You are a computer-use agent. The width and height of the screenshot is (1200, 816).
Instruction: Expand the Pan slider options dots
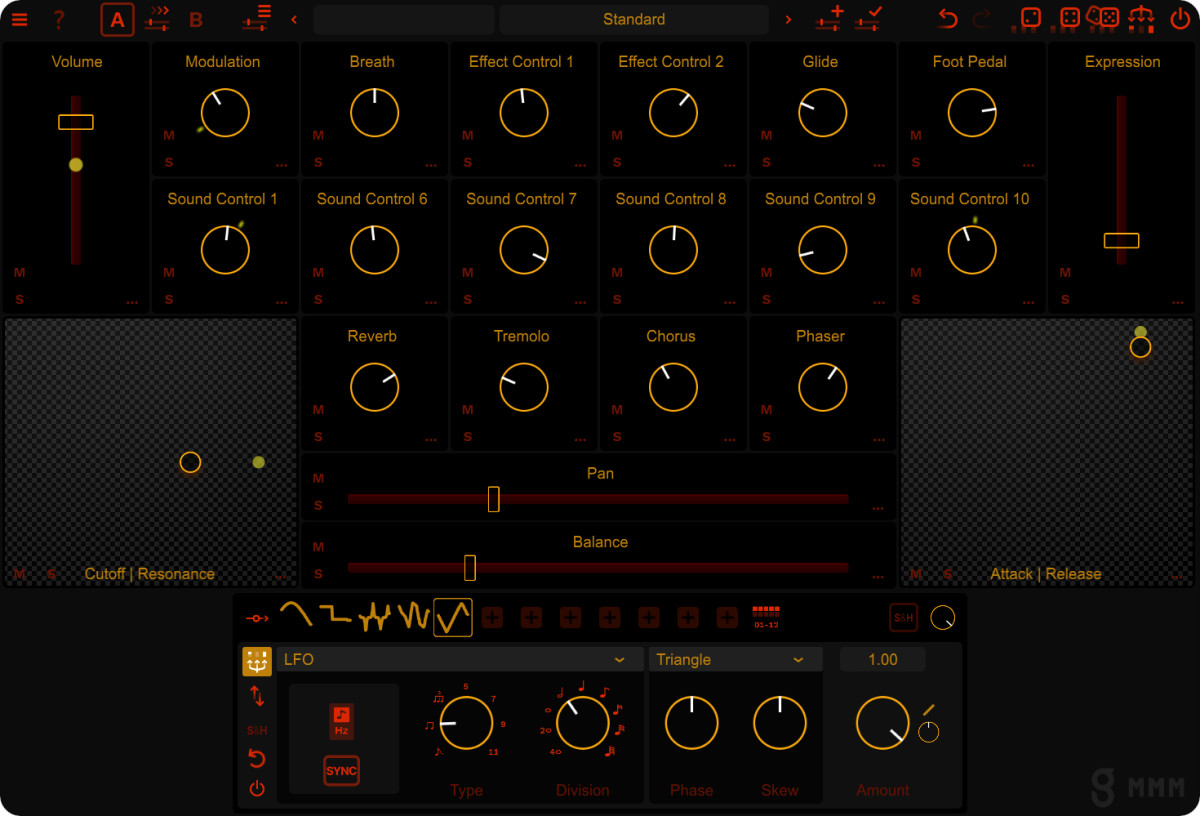click(878, 508)
